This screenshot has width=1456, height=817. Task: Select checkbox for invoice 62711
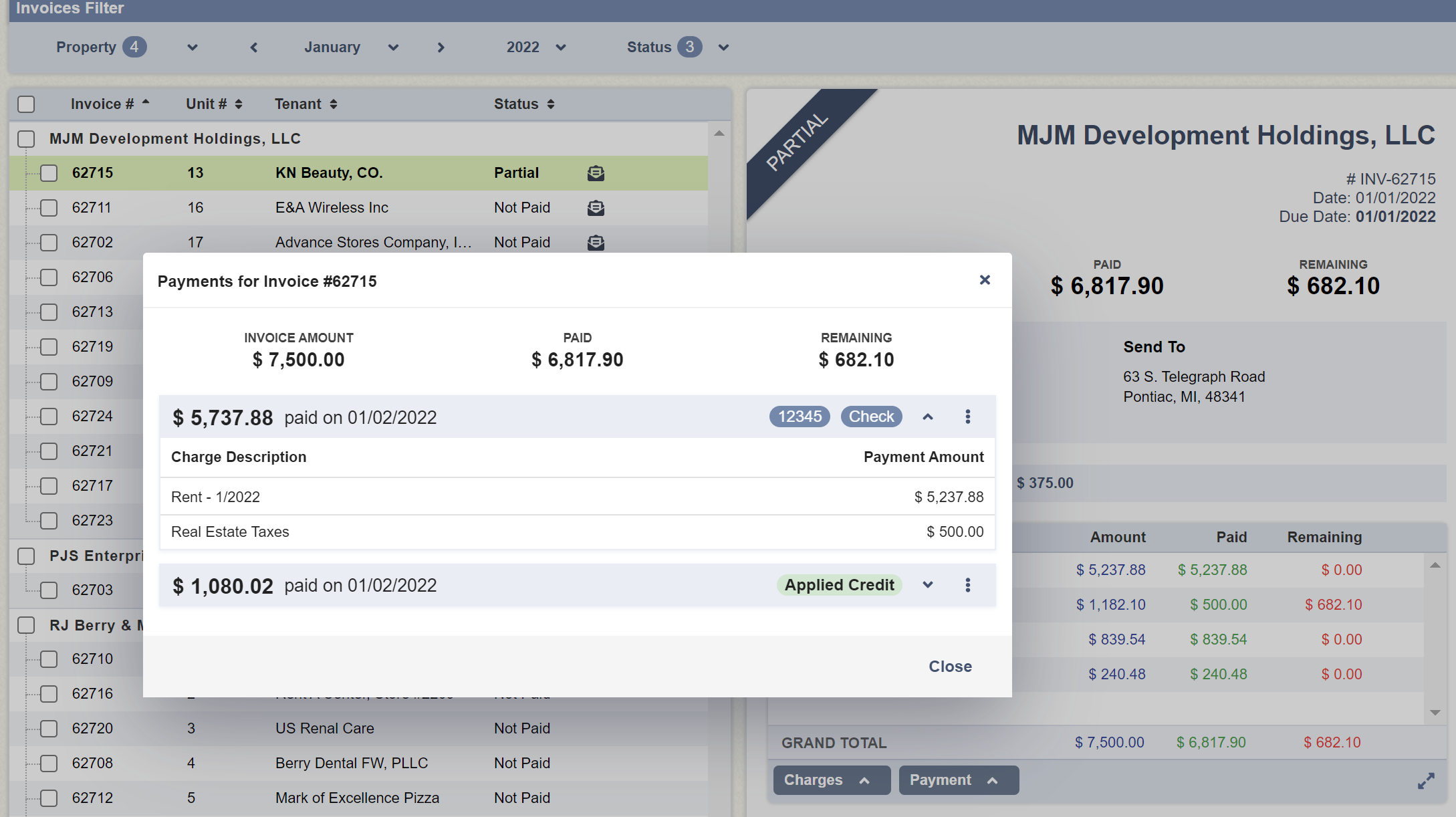(x=49, y=208)
